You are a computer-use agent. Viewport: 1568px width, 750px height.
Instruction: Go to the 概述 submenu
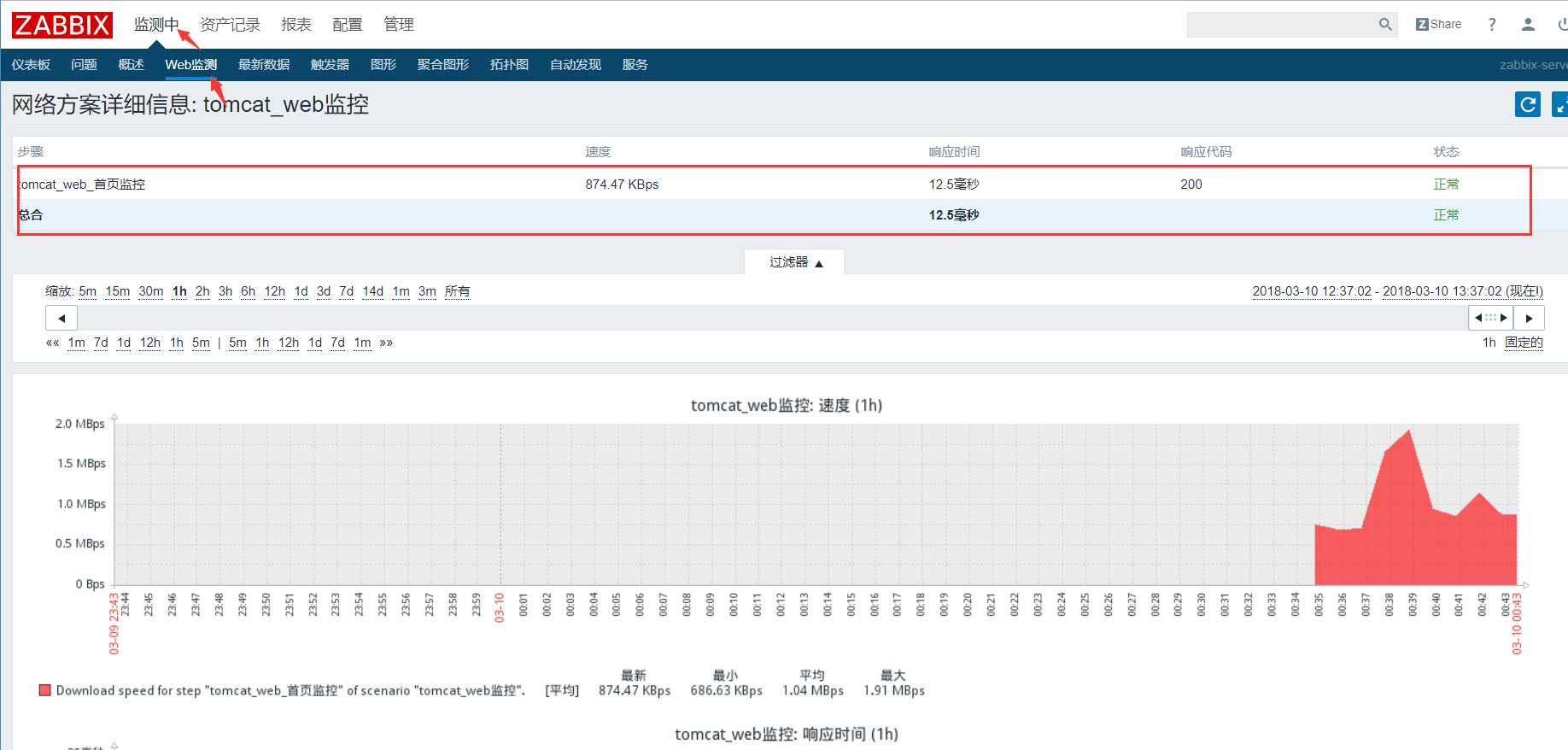pos(131,65)
